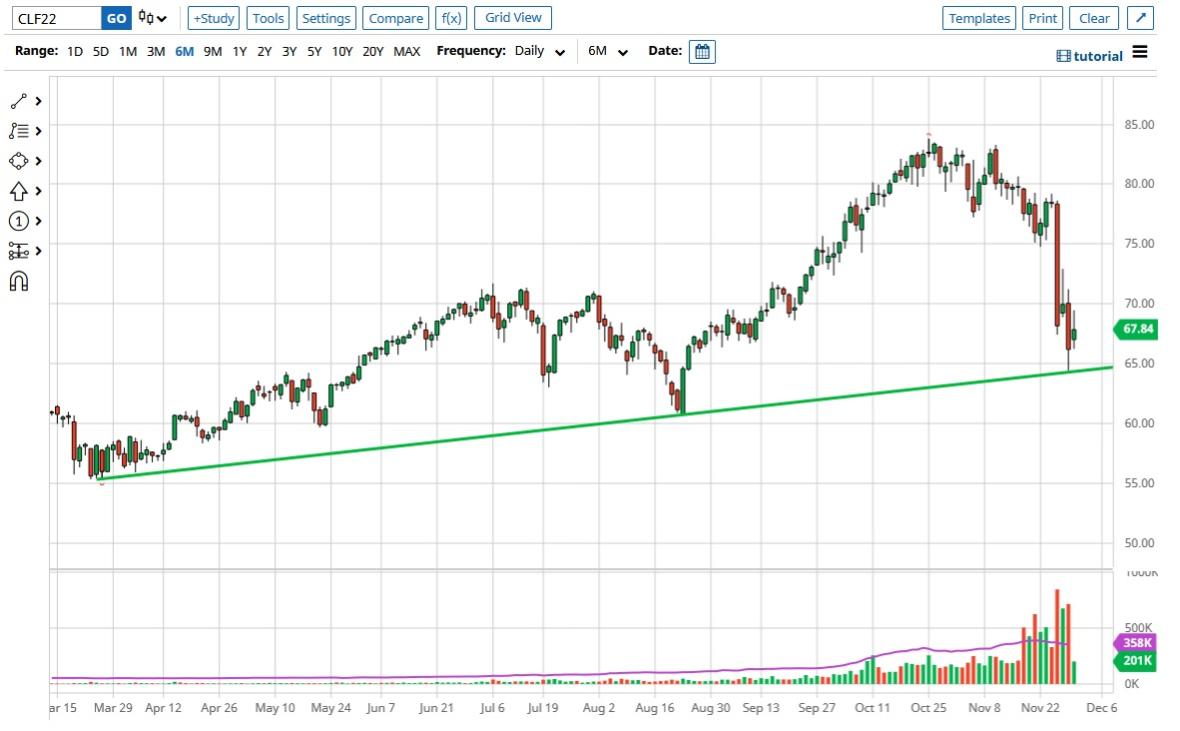Click the pop-out expand chart icon
This screenshot has width=1180, height=731.
pos(1140,18)
